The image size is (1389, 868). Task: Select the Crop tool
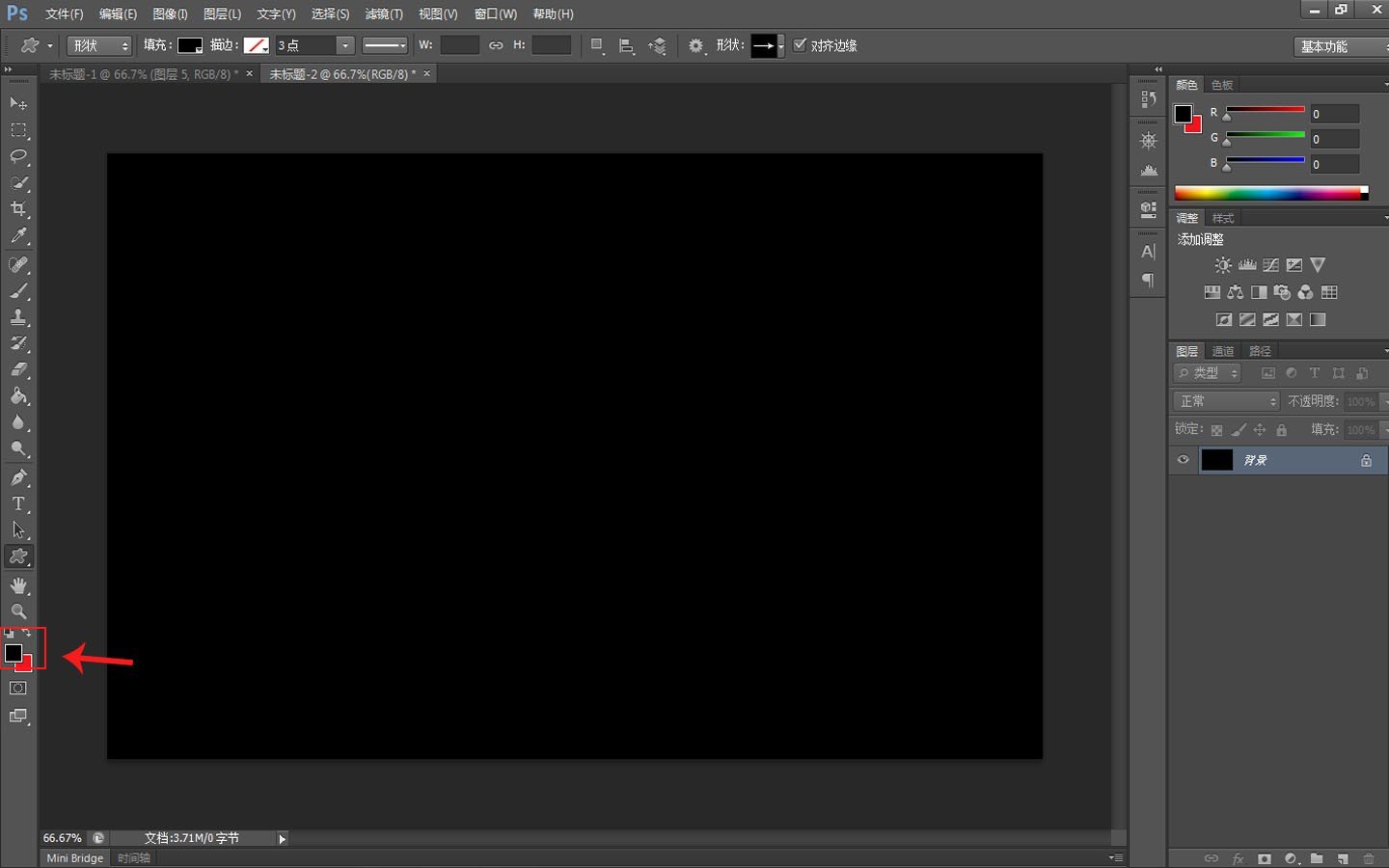(x=18, y=209)
